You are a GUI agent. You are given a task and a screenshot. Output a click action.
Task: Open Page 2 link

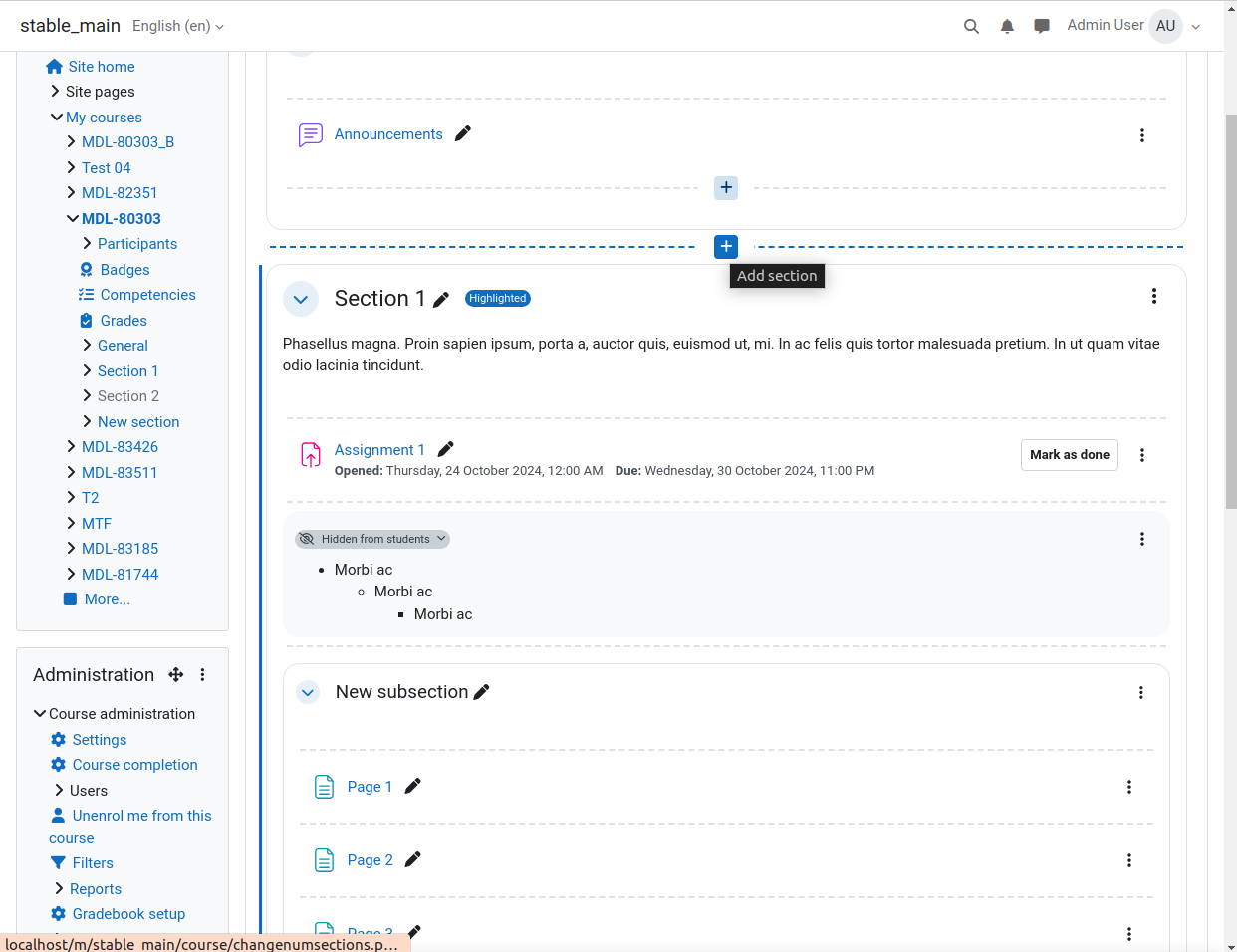click(371, 860)
